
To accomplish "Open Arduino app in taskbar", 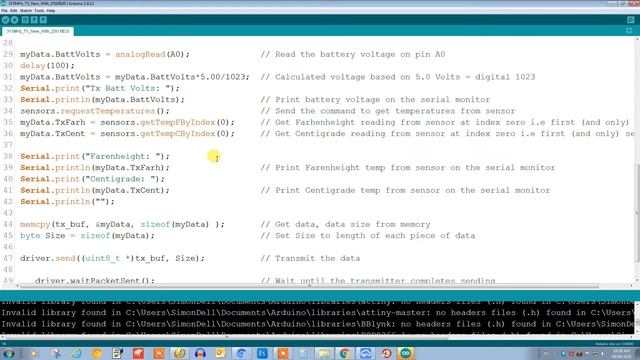I will point(405,353).
